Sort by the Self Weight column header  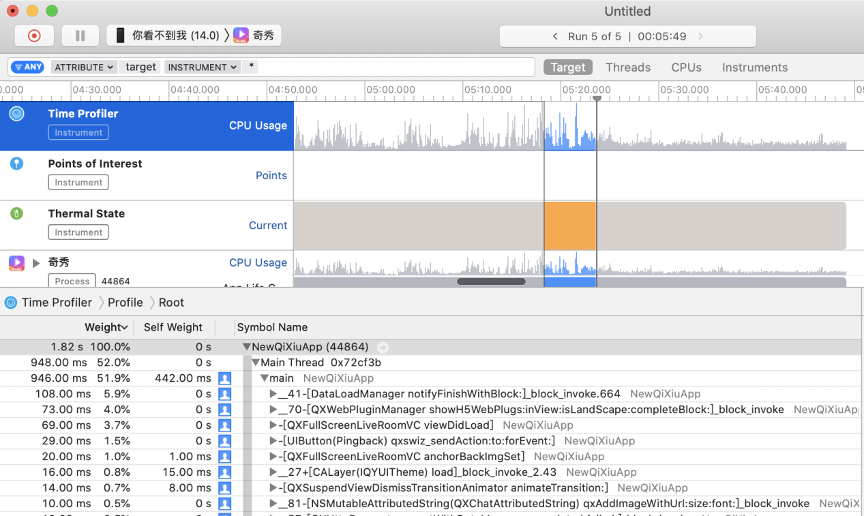point(173,327)
